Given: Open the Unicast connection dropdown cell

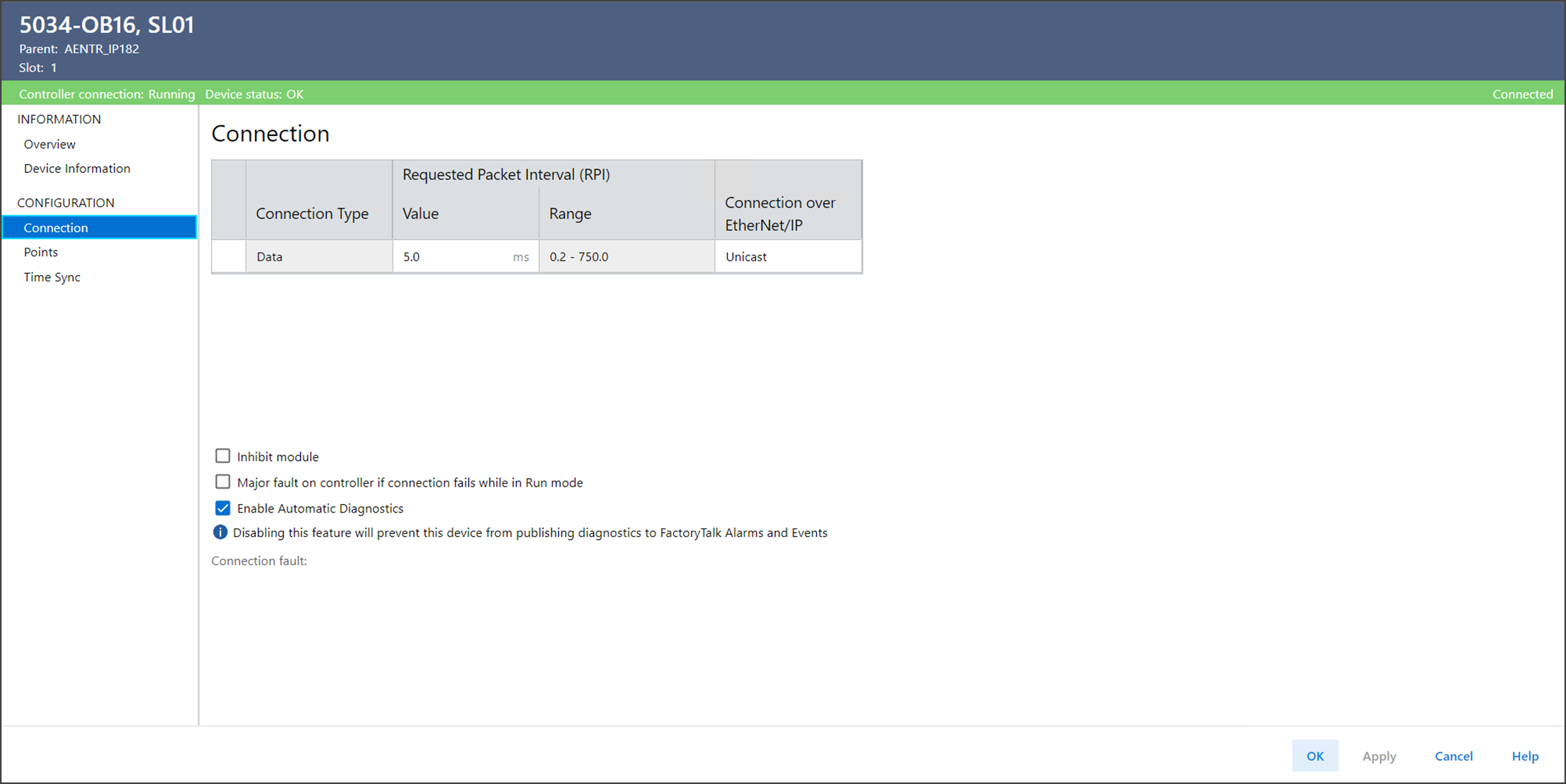Looking at the screenshot, I should click(788, 257).
